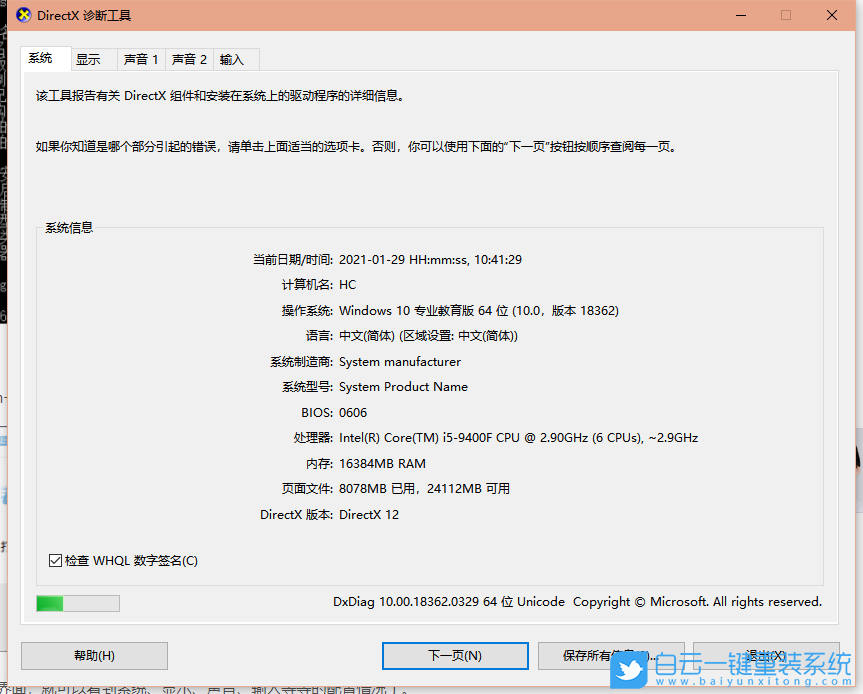The height and width of the screenshot is (694, 863).
Task: Select the 系统 tab
Action: 43,58
